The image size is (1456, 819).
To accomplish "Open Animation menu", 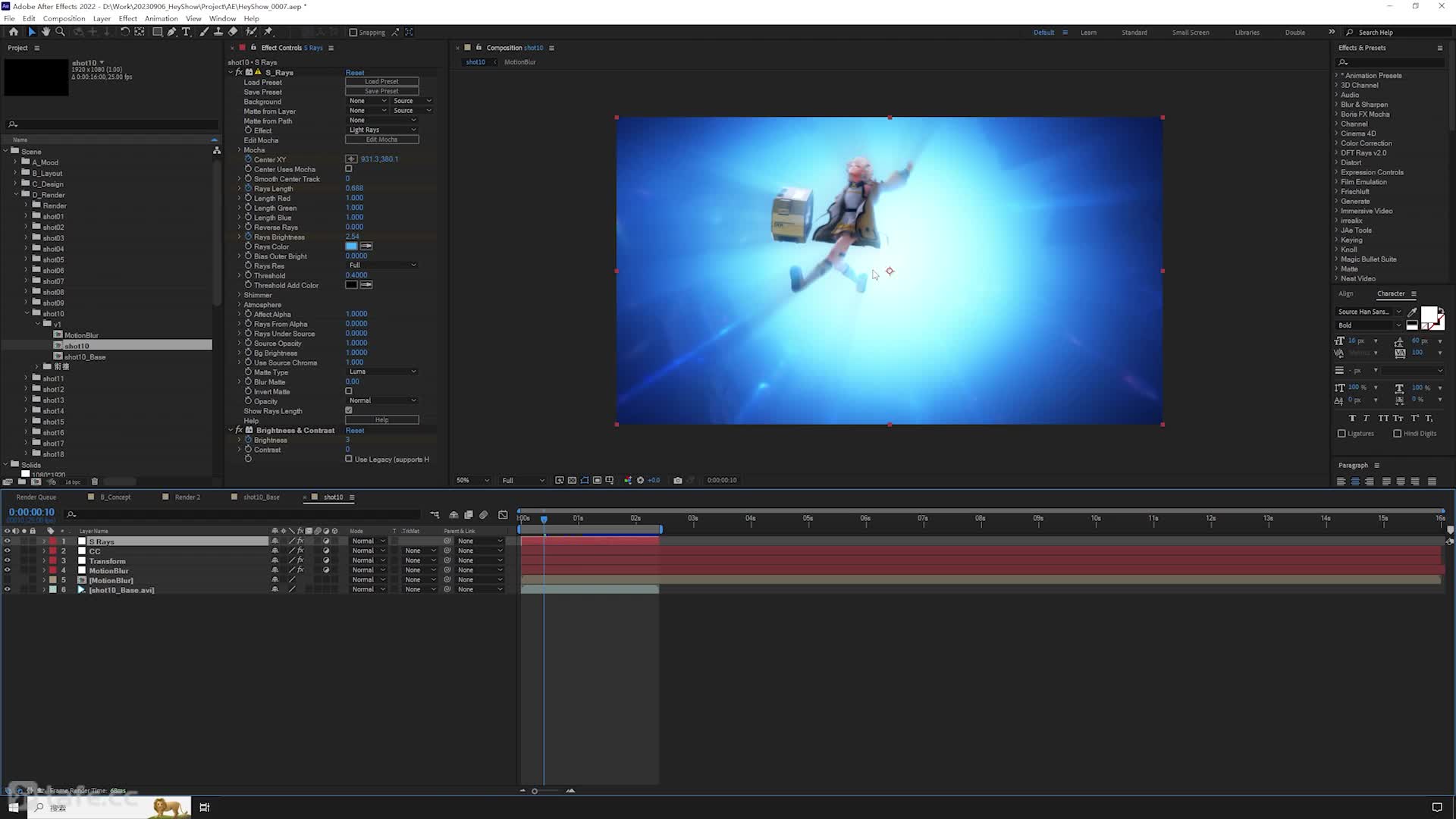I will (161, 18).
